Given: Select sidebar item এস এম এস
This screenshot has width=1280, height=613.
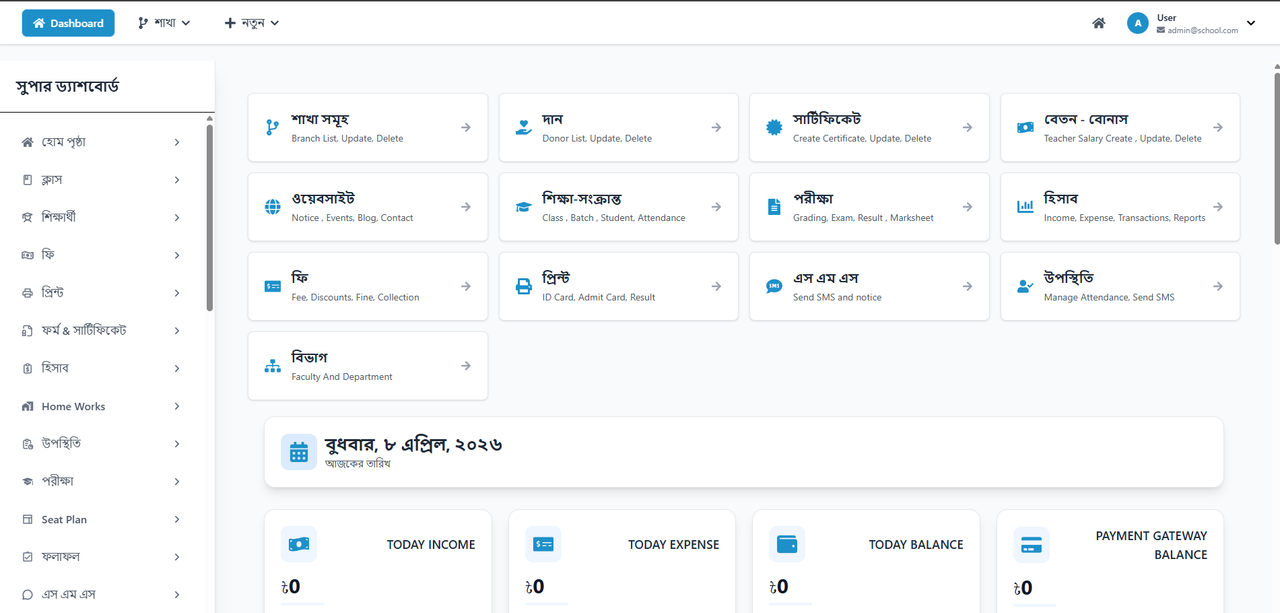Looking at the screenshot, I should tap(101, 595).
